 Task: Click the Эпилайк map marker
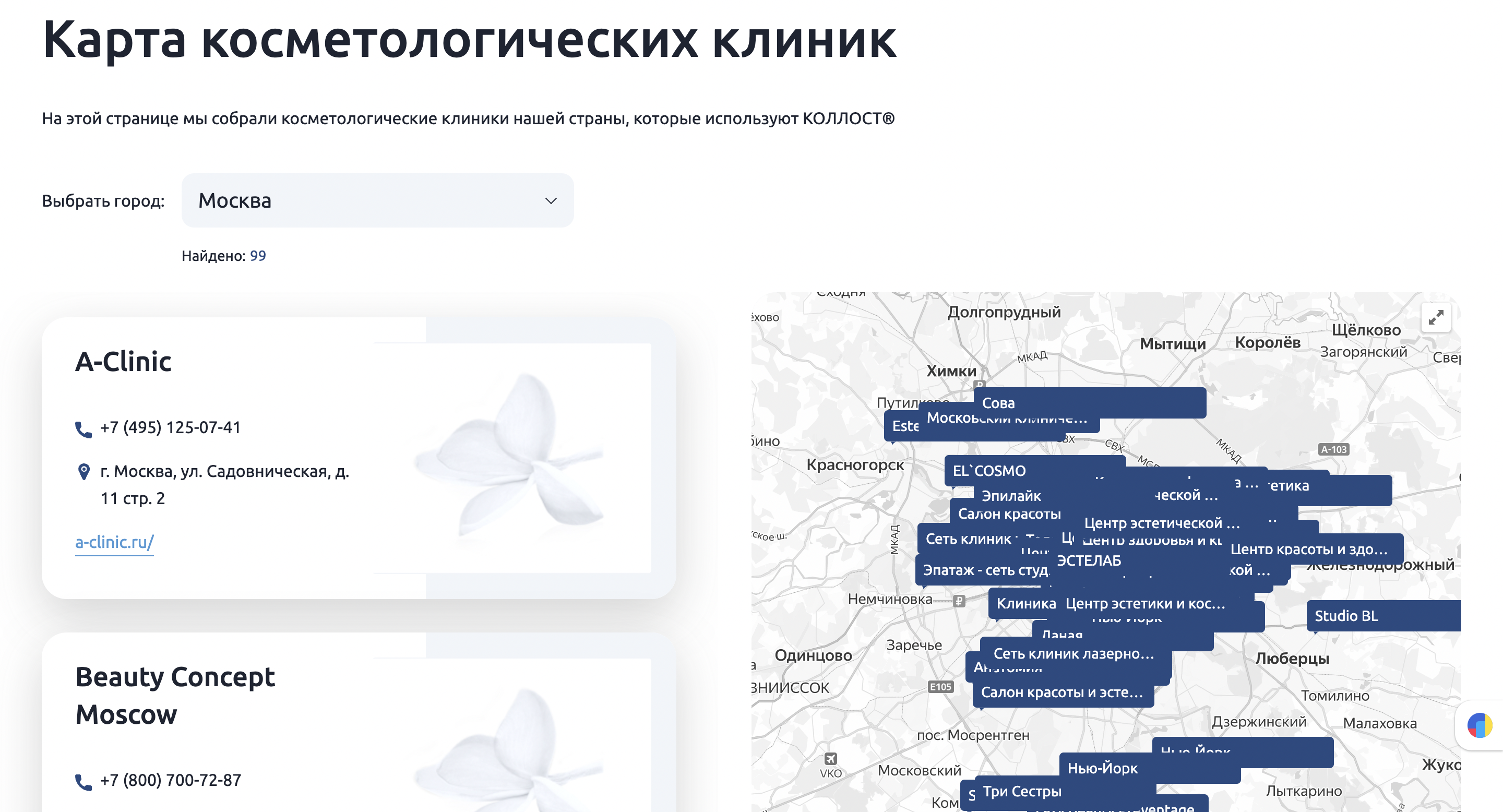click(1011, 496)
